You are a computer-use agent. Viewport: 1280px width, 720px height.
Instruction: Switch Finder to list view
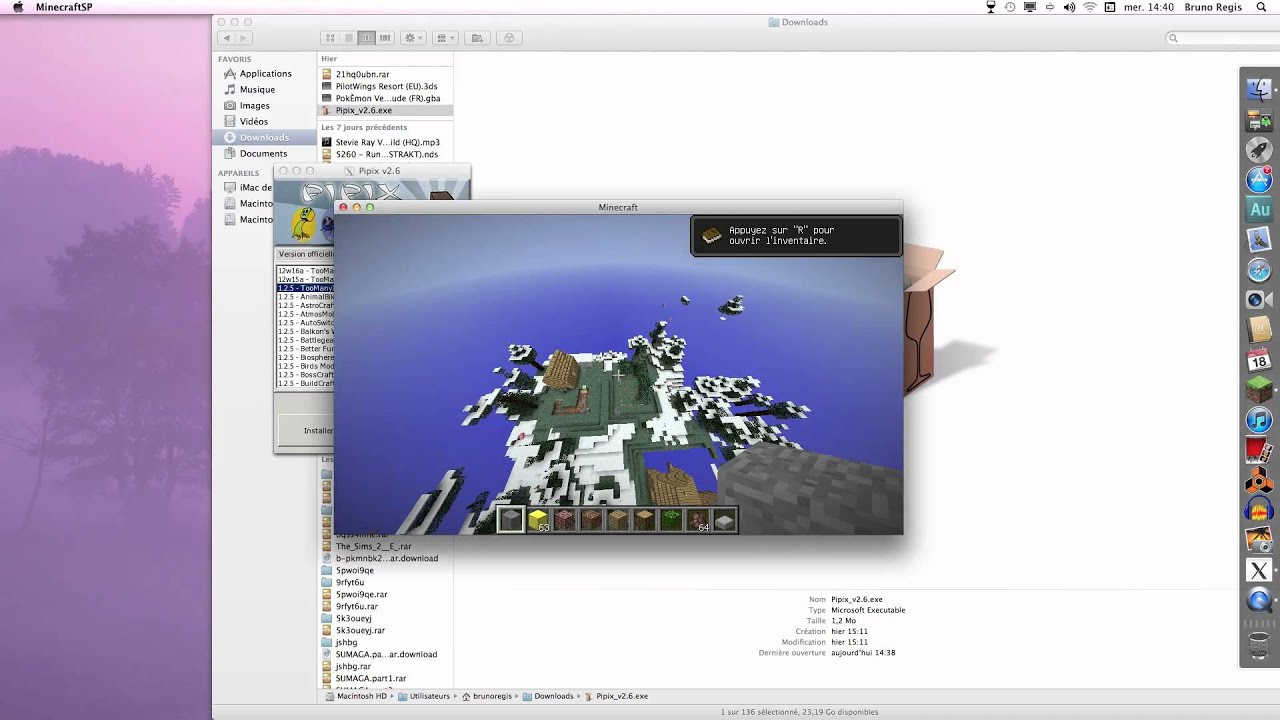[x=349, y=38]
